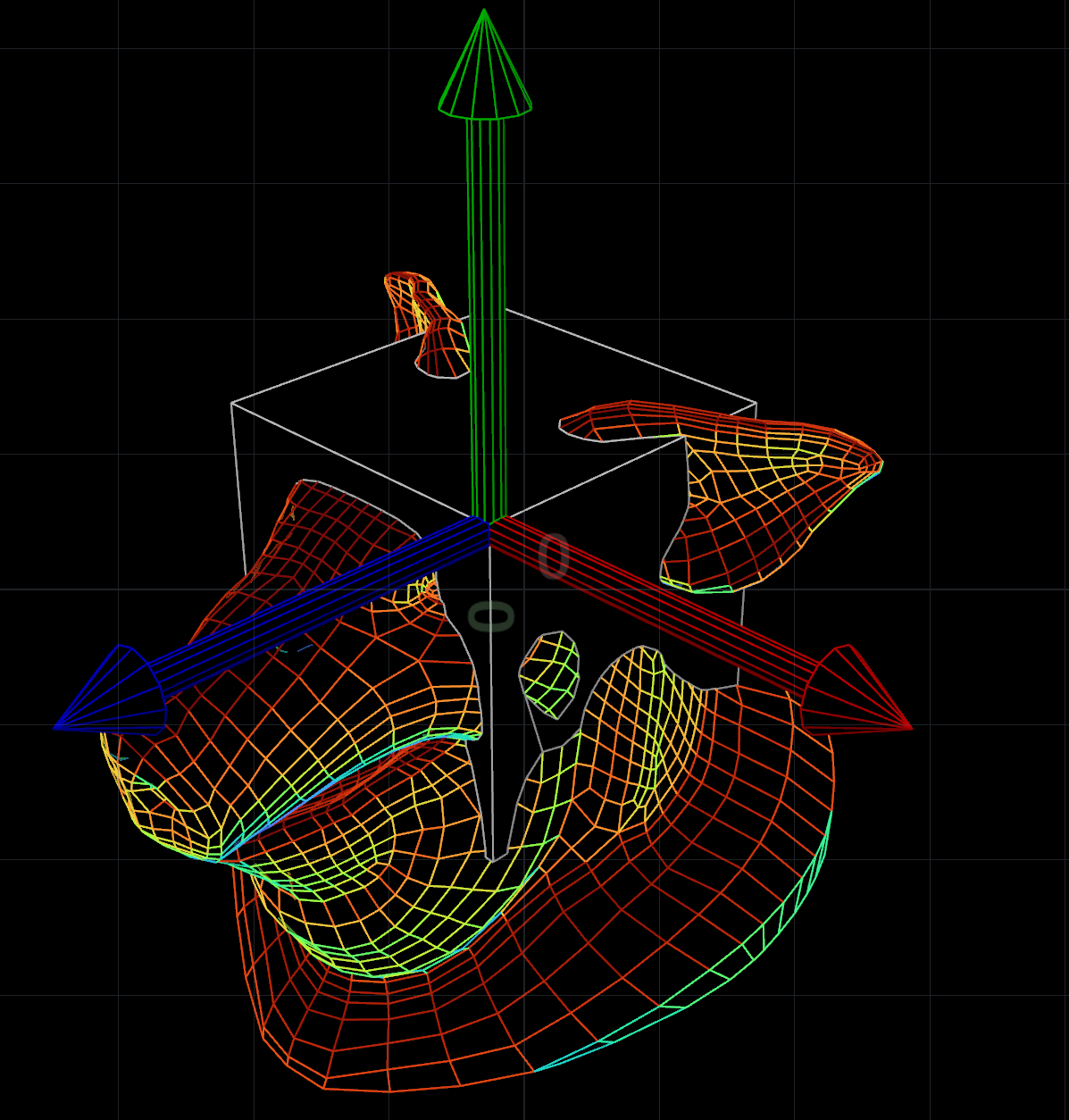Screen dimensions: 1069x1120
Task: Click the left top corner of bounding box
Action: point(232,404)
